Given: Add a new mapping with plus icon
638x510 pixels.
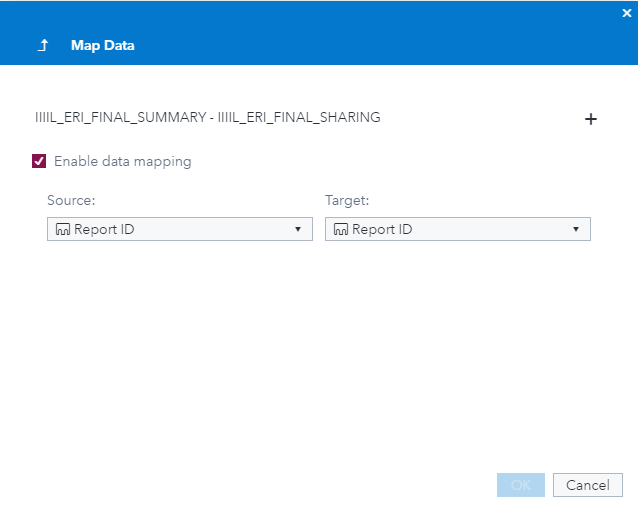Looking at the screenshot, I should 591,119.
